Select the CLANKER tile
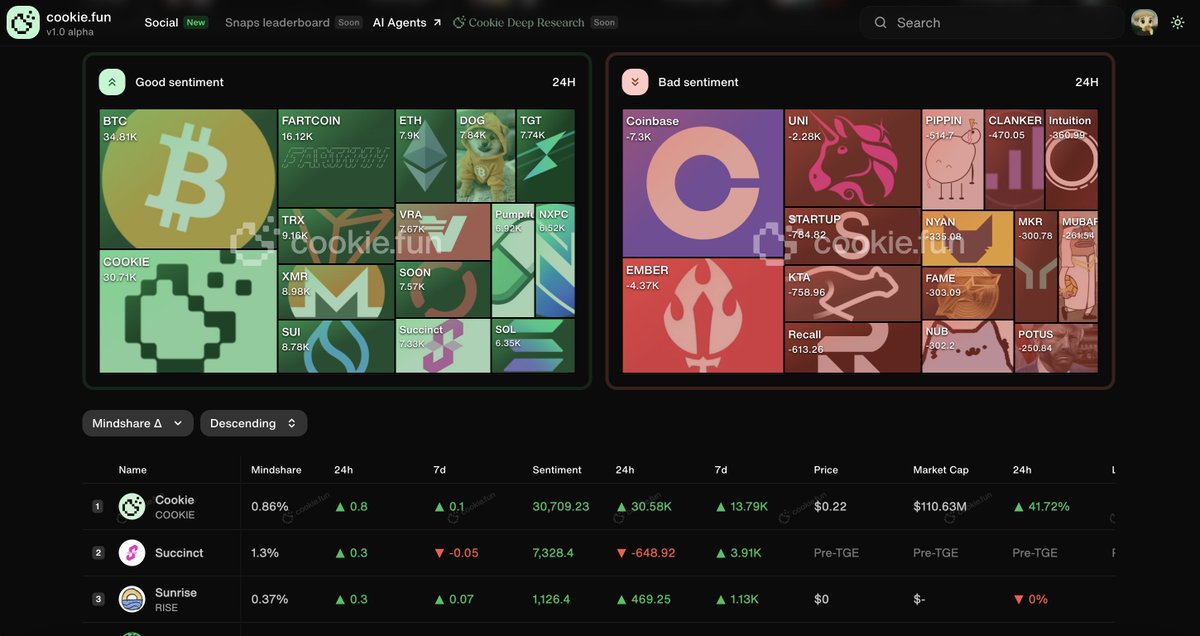The image size is (1200, 636). pos(1015,159)
